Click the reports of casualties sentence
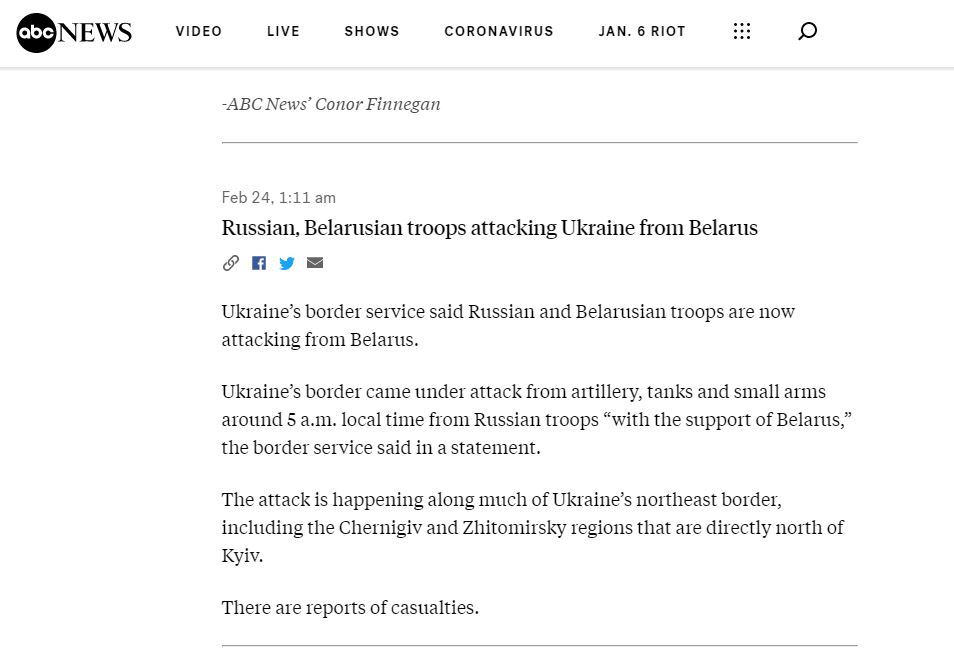Viewport: 954px width, 651px height. (350, 608)
